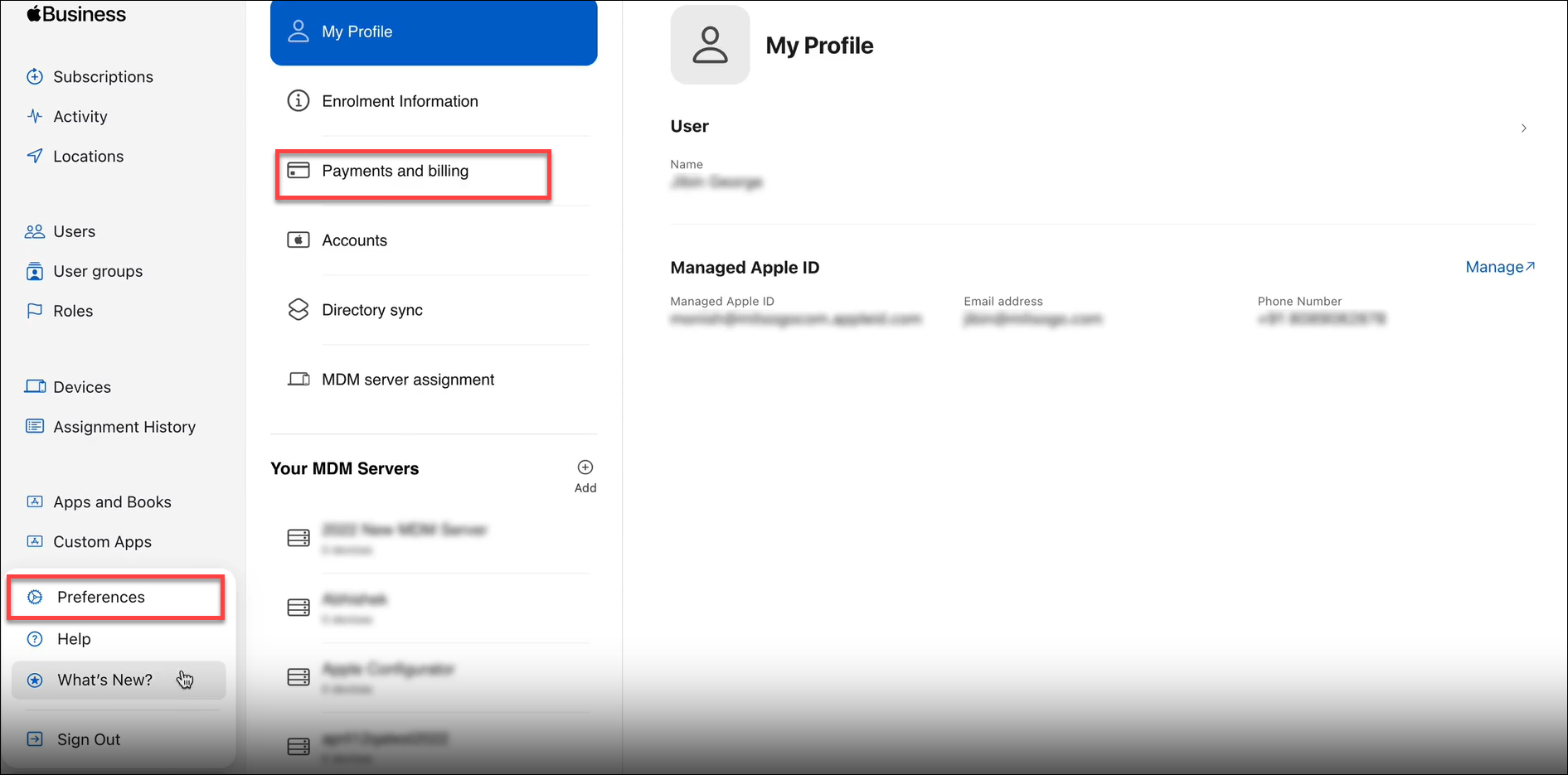Viewport: 1568px width, 775px height.
Task: Click the Apple Business logo
Action: coord(76,14)
